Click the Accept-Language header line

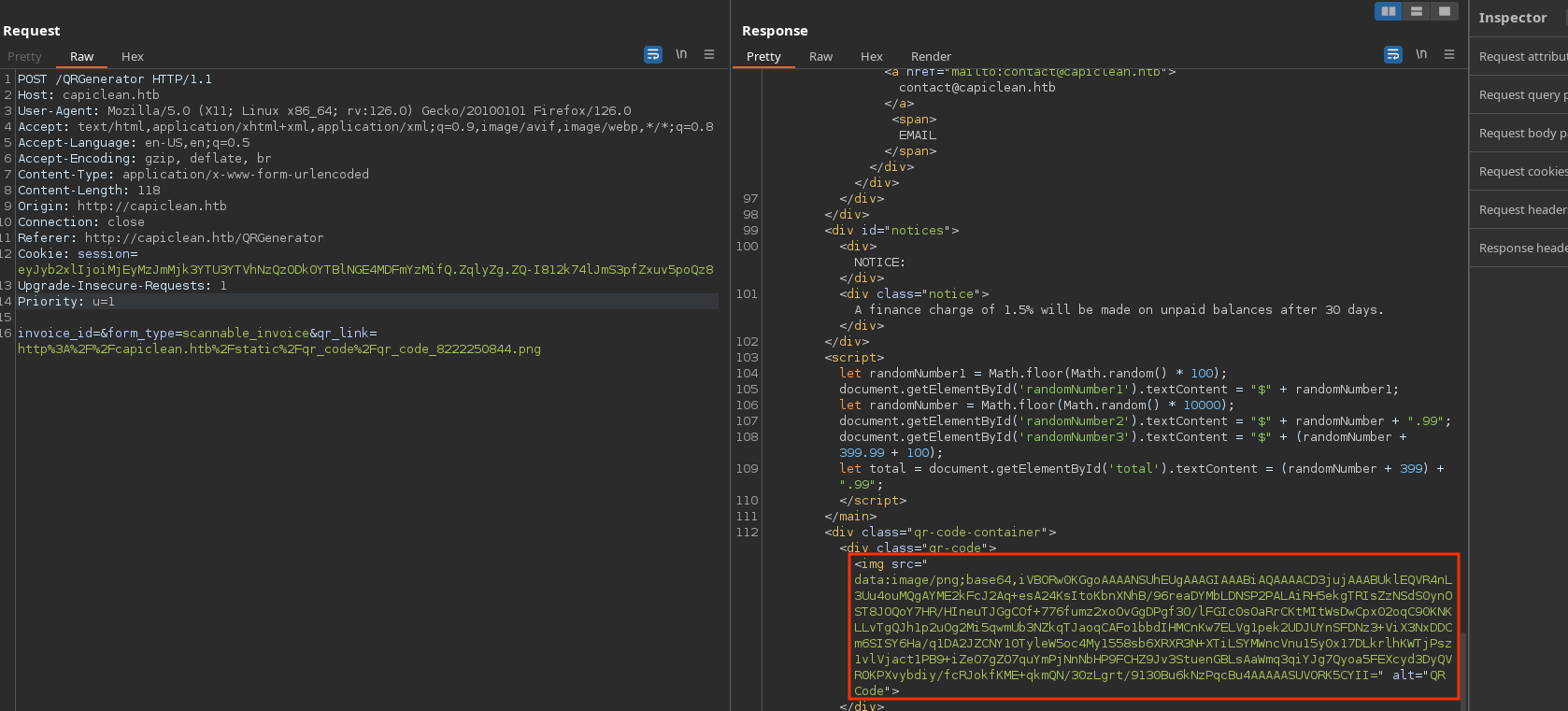coord(134,143)
